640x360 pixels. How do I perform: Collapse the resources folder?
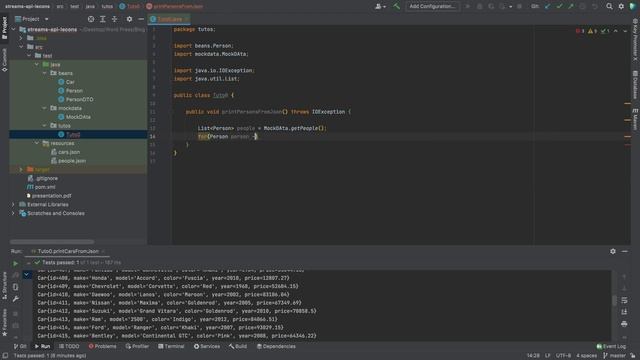(37, 143)
